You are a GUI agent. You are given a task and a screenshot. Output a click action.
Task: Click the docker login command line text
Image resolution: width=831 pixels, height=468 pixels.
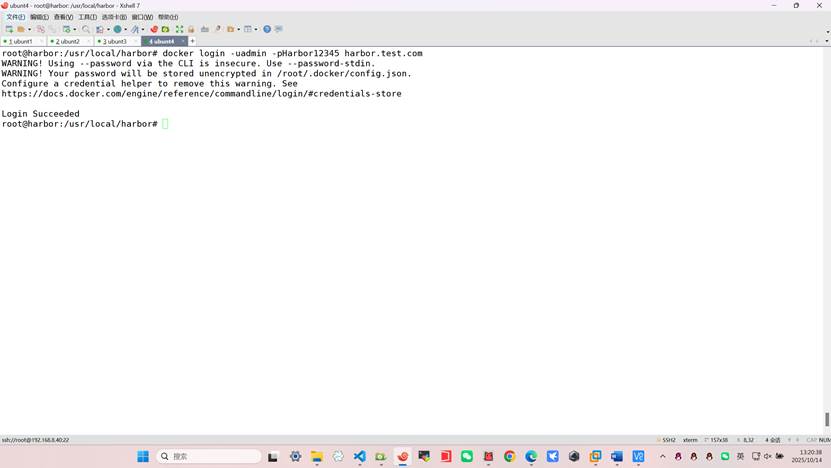(x=293, y=53)
